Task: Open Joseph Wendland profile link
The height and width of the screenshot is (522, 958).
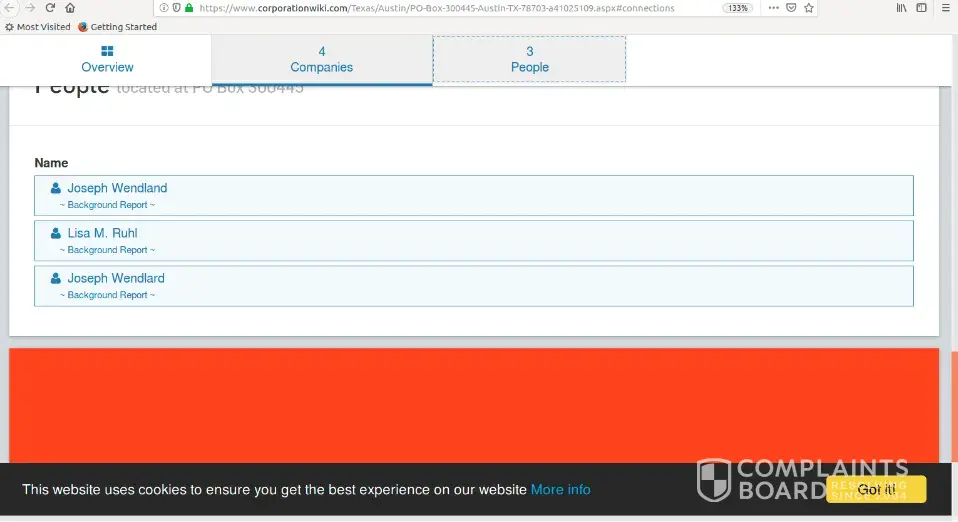Action: [x=117, y=188]
